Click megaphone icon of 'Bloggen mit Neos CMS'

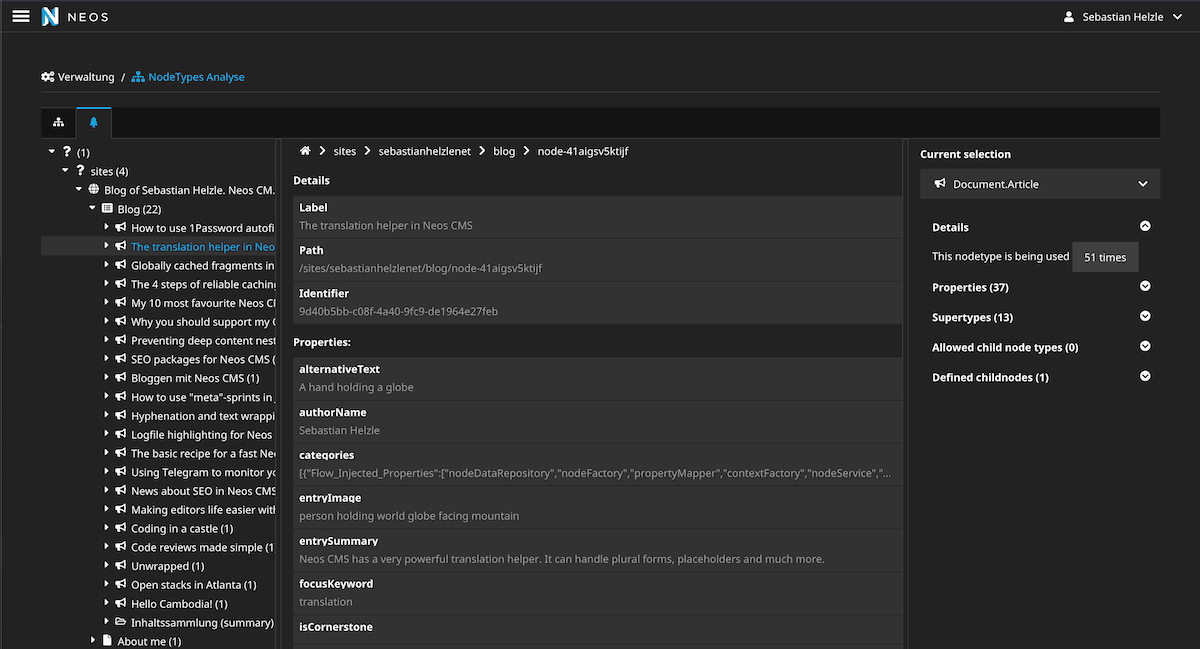pos(120,378)
